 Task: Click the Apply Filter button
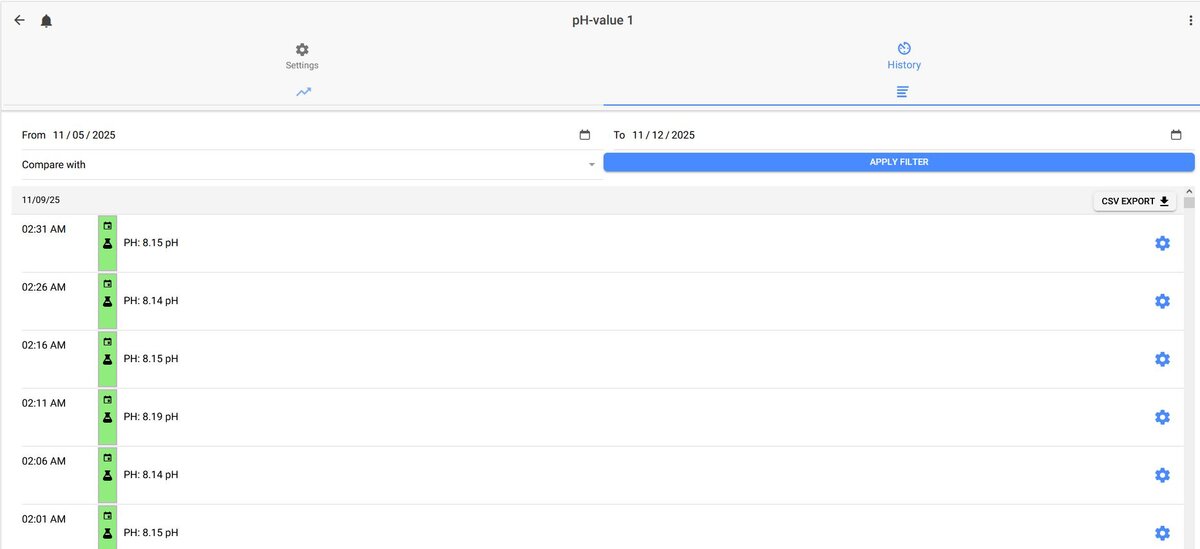[899, 162]
